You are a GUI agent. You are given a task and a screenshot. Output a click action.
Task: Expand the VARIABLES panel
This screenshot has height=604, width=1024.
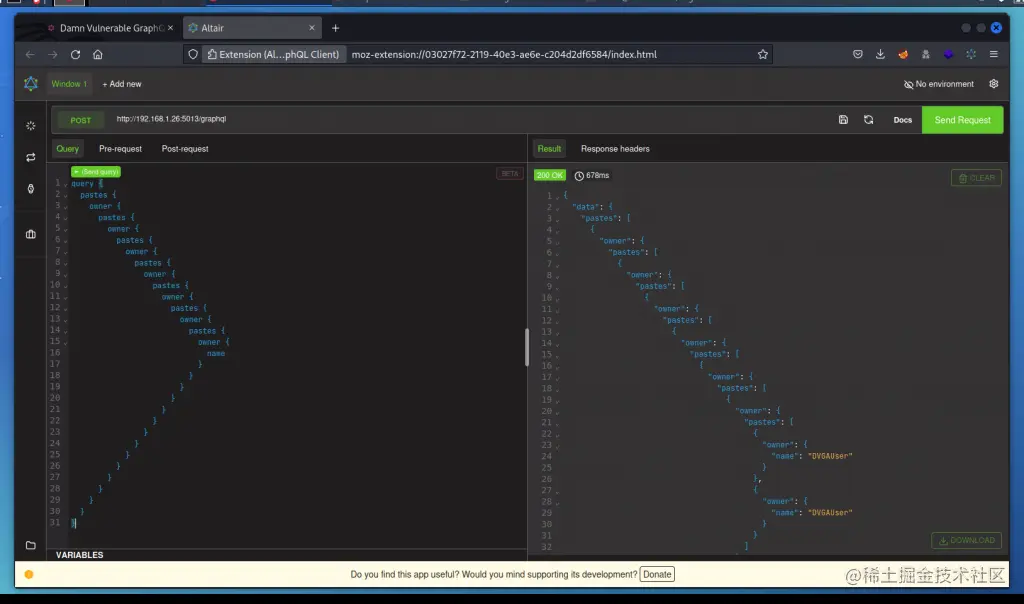80,555
